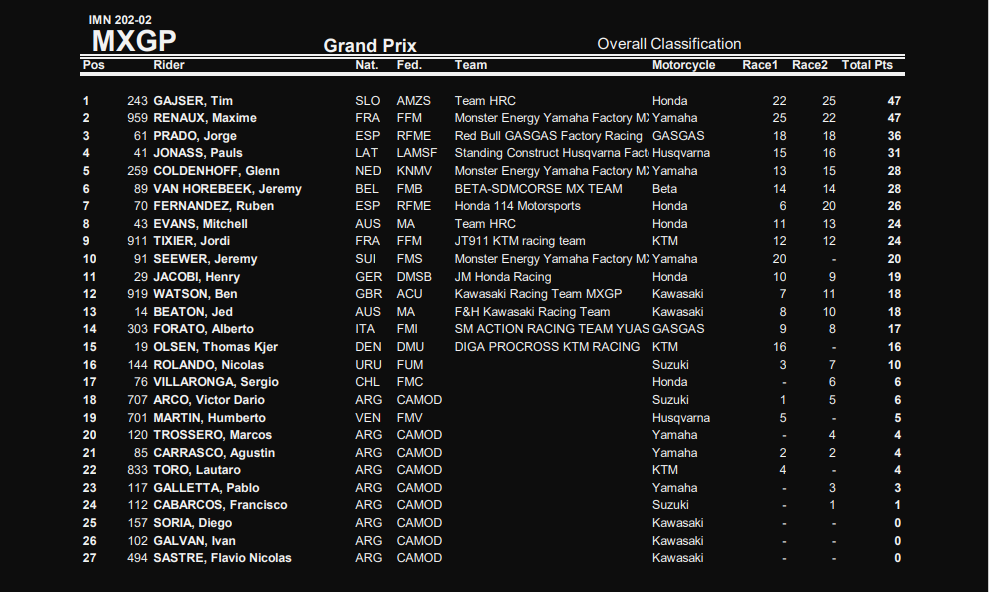Select rider VILLARONGA, Sergio

click(x=215, y=382)
